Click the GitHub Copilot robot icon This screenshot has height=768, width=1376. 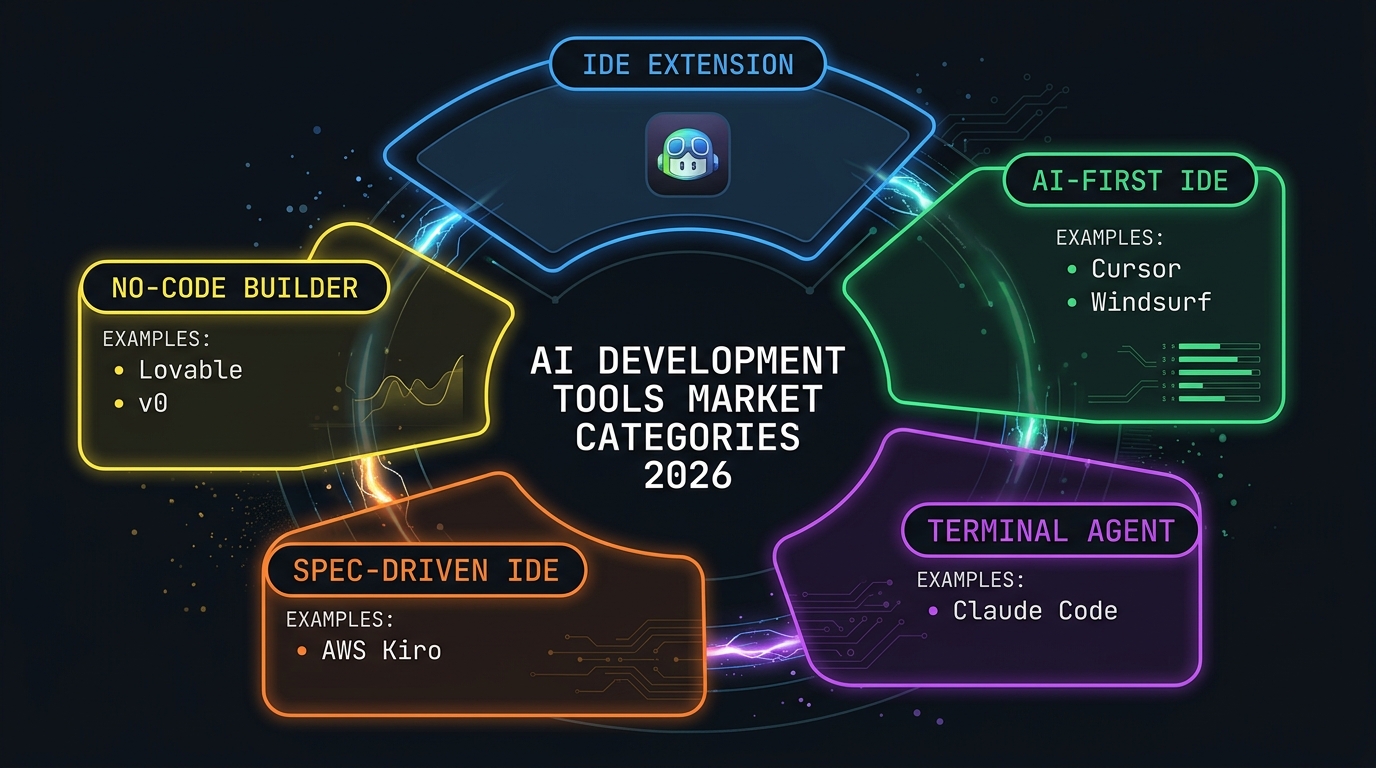(x=688, y=153)
